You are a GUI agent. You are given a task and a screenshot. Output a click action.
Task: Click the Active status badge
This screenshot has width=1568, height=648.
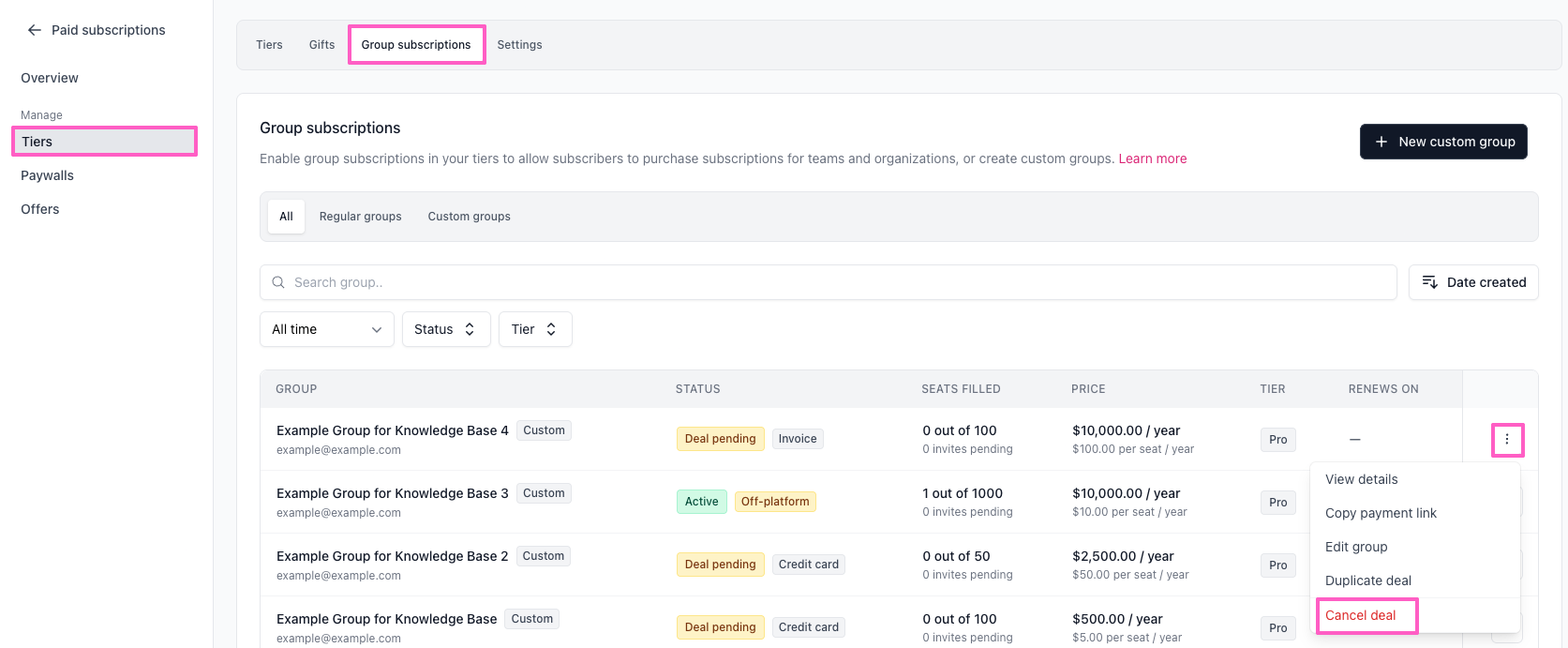(702, 502)
